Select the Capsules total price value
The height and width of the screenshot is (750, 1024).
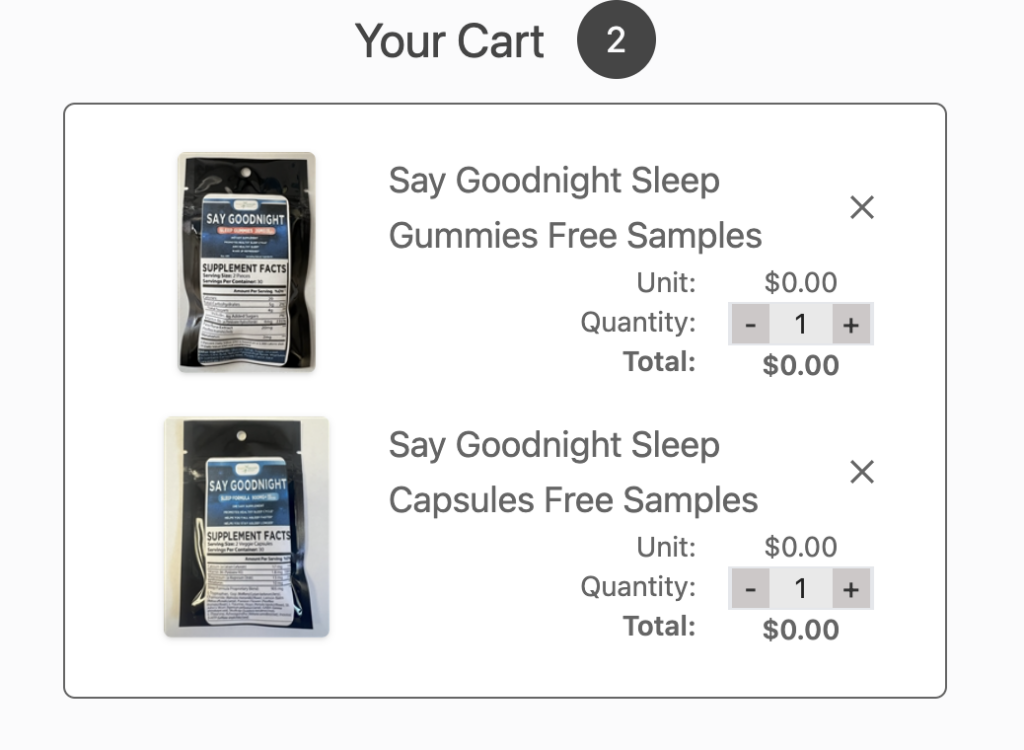coord(801,629)
